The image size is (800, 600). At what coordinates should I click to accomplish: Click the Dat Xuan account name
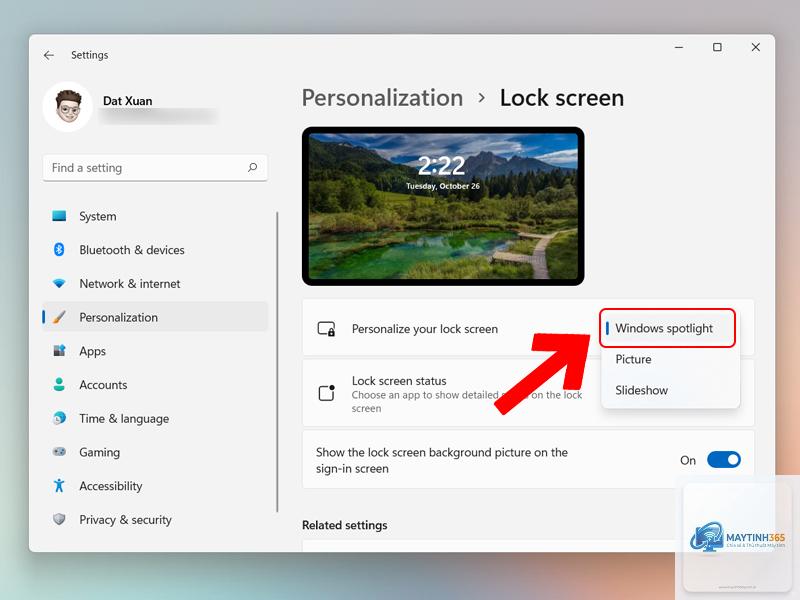coord(128,101)
